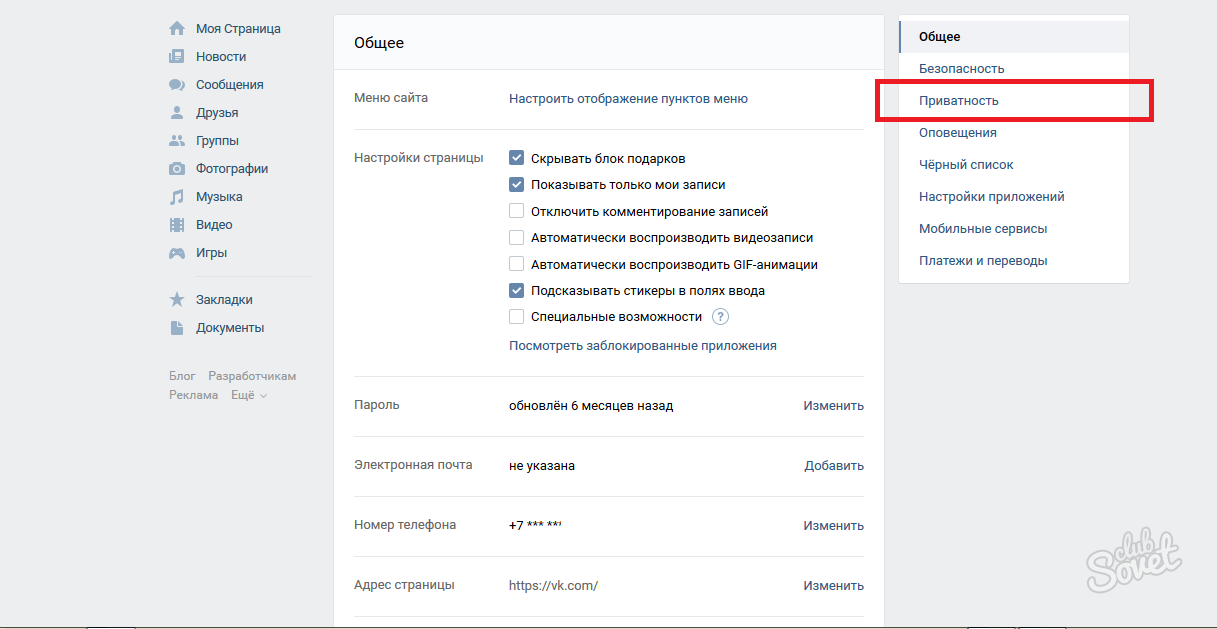Click the star icon for Закладки
This screenshot has height=629, width=1217.
point(177,300)
